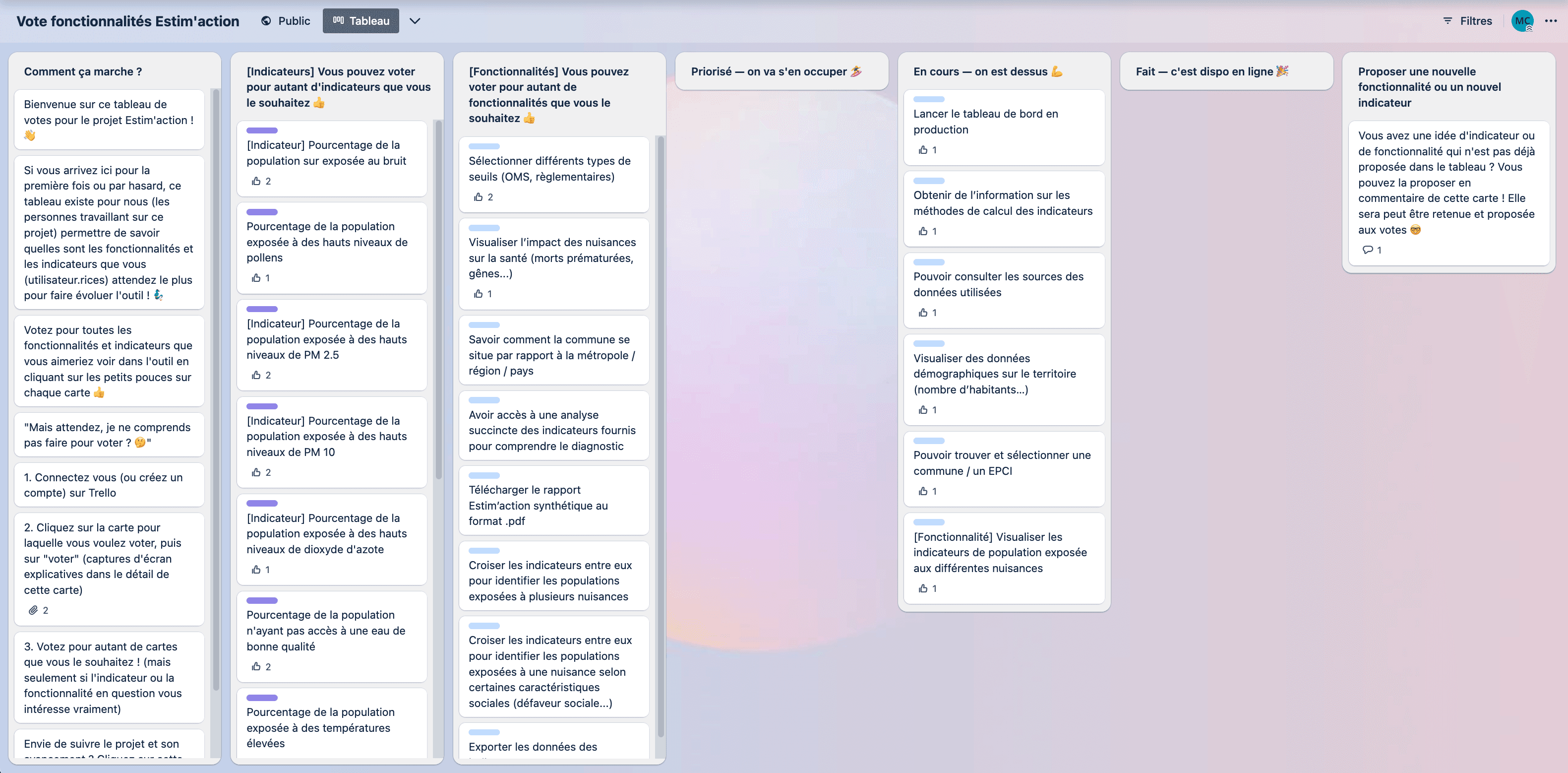Screen dimensions: 1568x773
Task: Click the blue label on 'Télécharger le rapport' card
Action: [484, 475]
